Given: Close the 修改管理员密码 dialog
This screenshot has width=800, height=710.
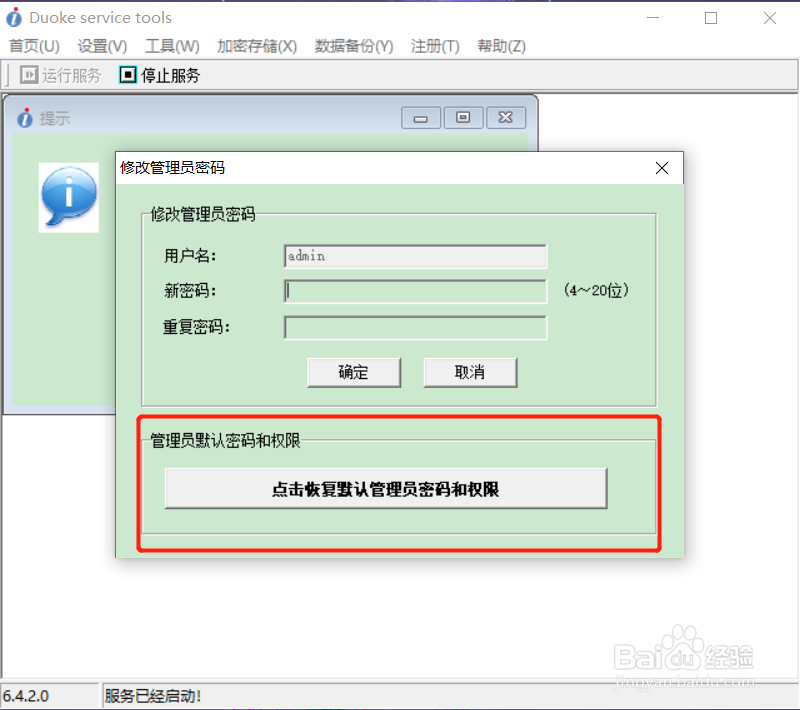Looking at the screenshot, I should pos(662,168).
